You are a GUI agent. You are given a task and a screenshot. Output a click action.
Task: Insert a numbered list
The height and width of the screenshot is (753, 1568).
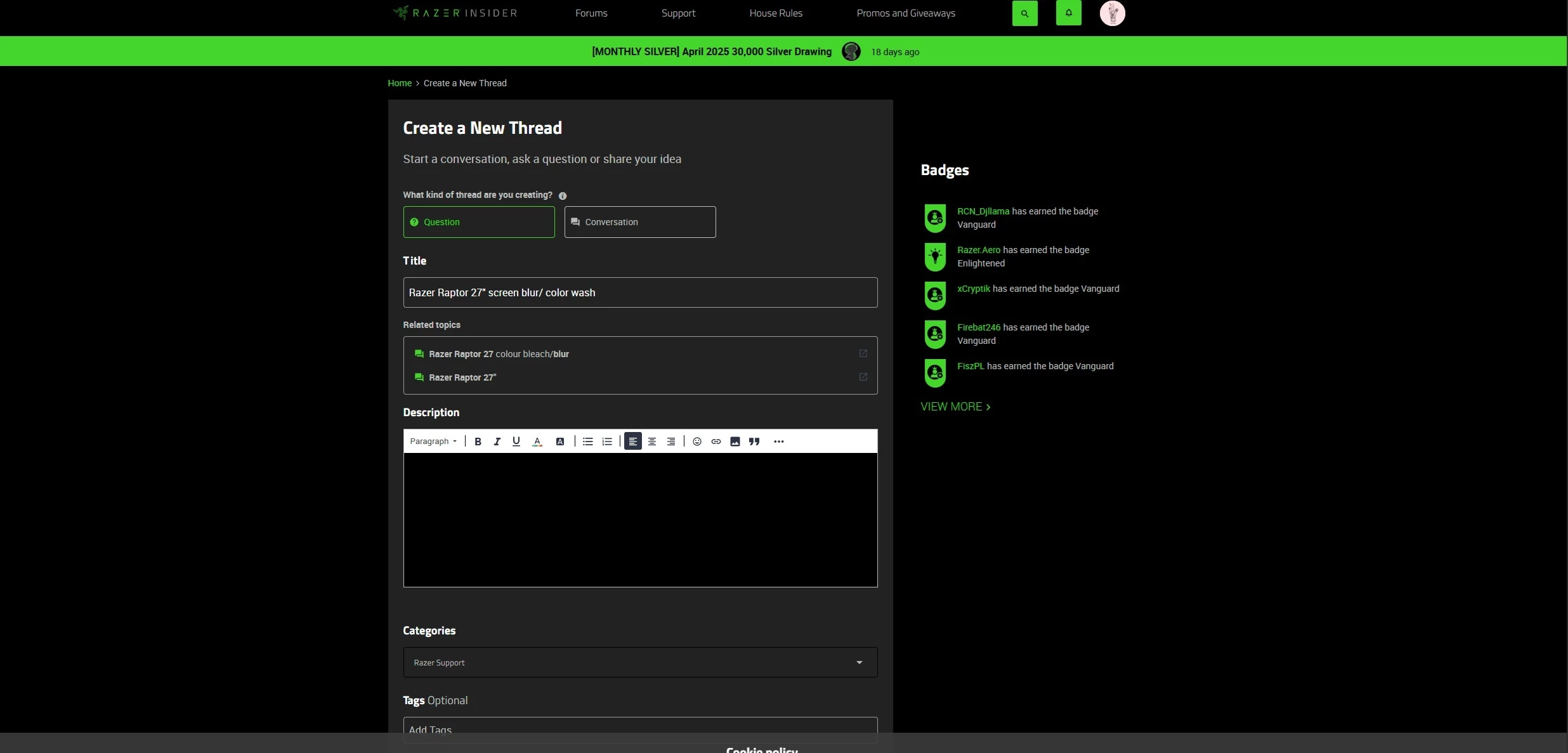(607, 442)
